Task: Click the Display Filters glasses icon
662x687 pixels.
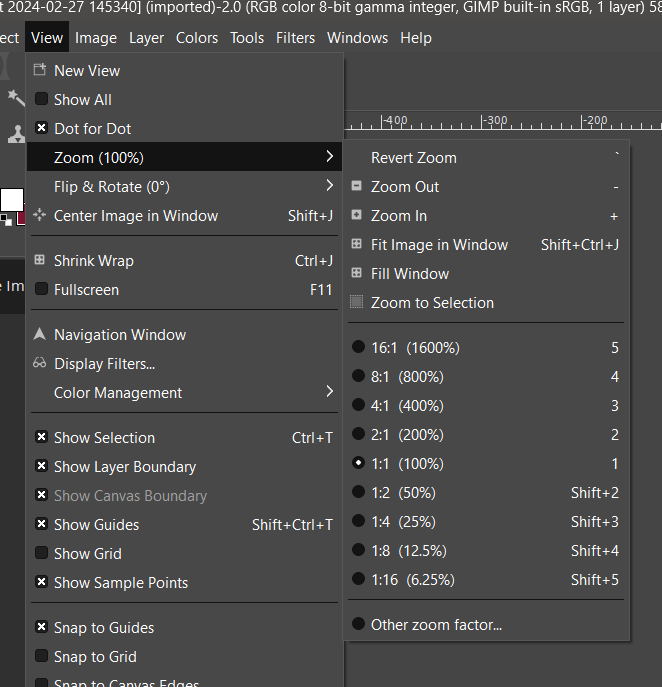Action: click(x=40, y=364)
